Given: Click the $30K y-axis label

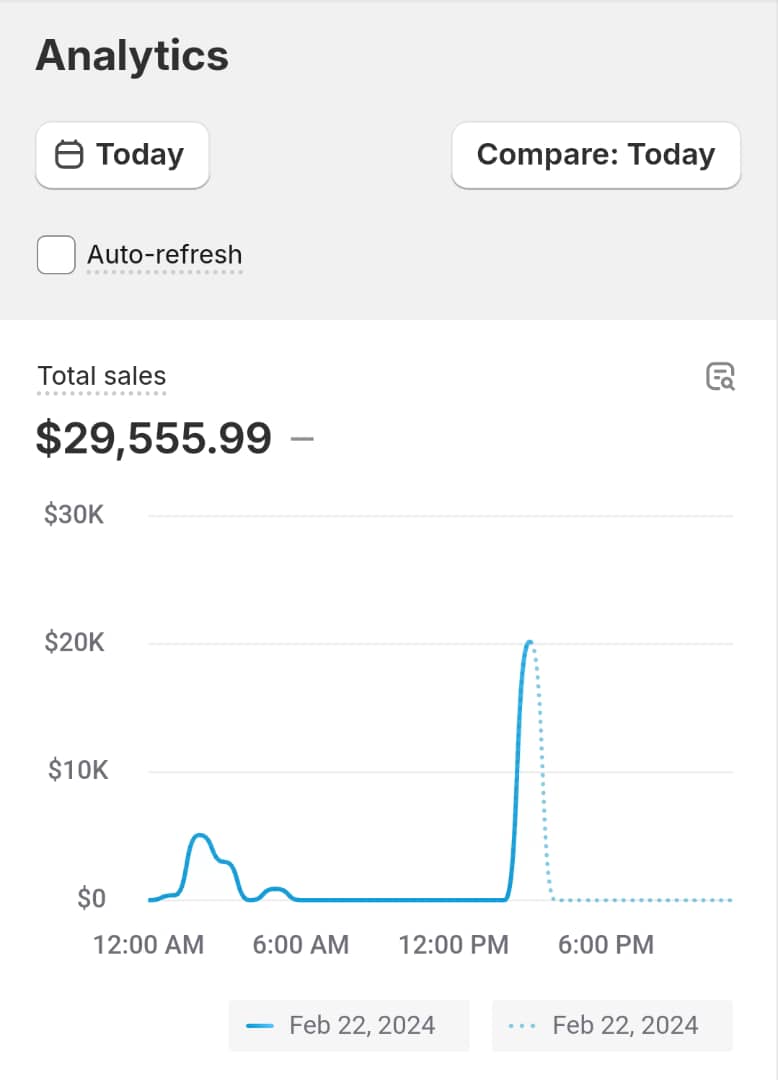Looking at the screenshot, I should coord(74,516).
